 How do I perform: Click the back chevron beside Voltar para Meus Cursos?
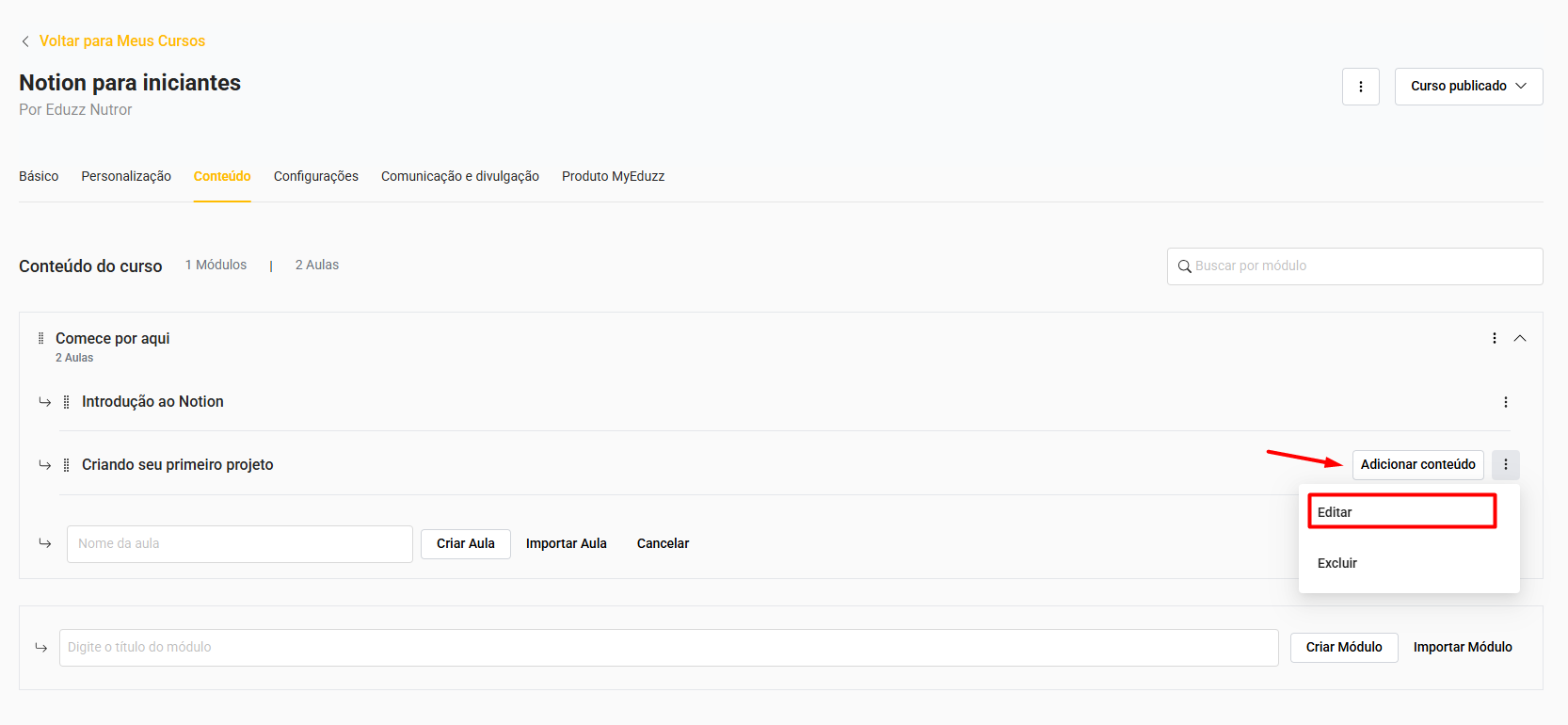pos(25,41)
